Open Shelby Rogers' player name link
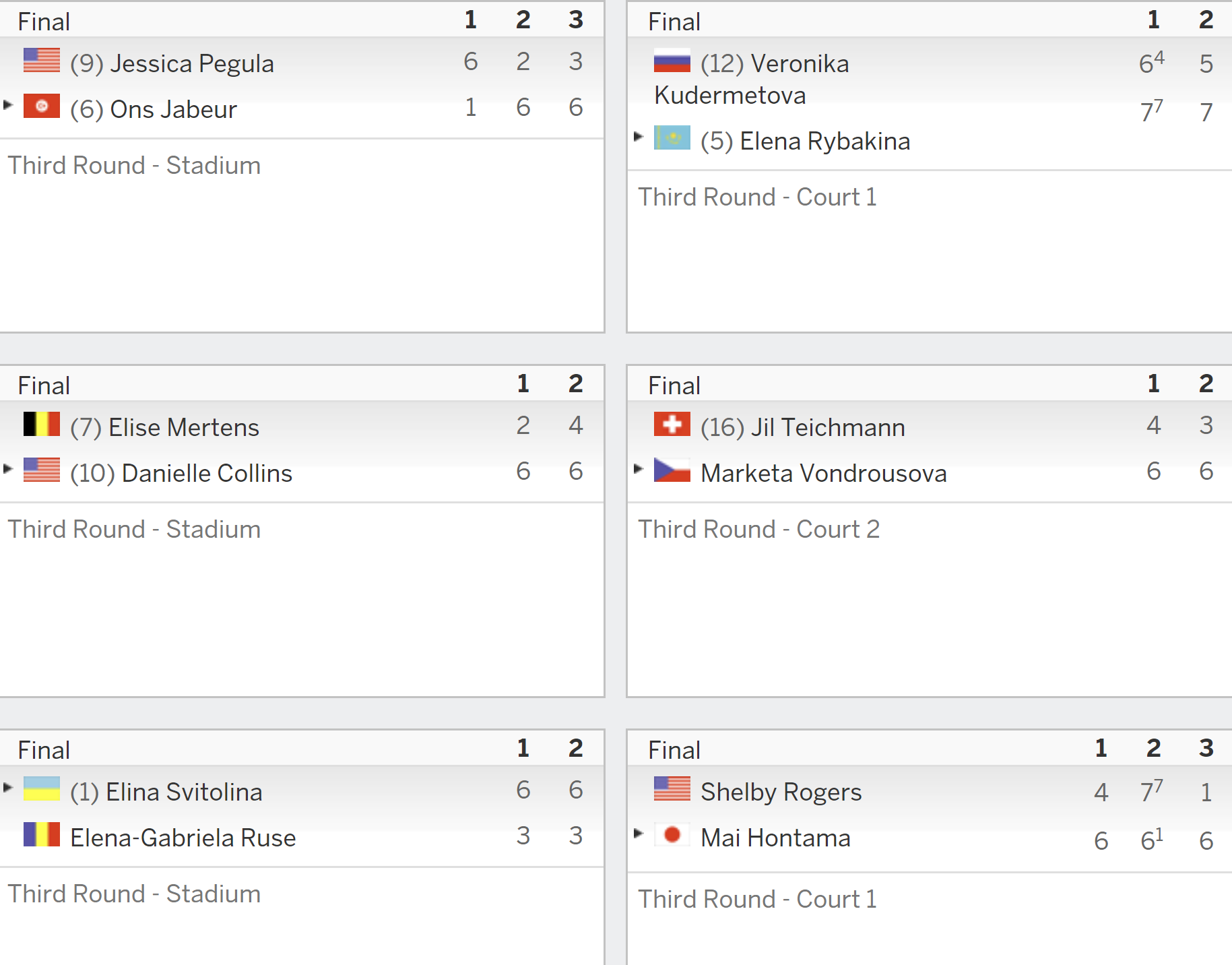Viewport: 1232px width, 965px height. pyautogui.click(x=781, y=792)
